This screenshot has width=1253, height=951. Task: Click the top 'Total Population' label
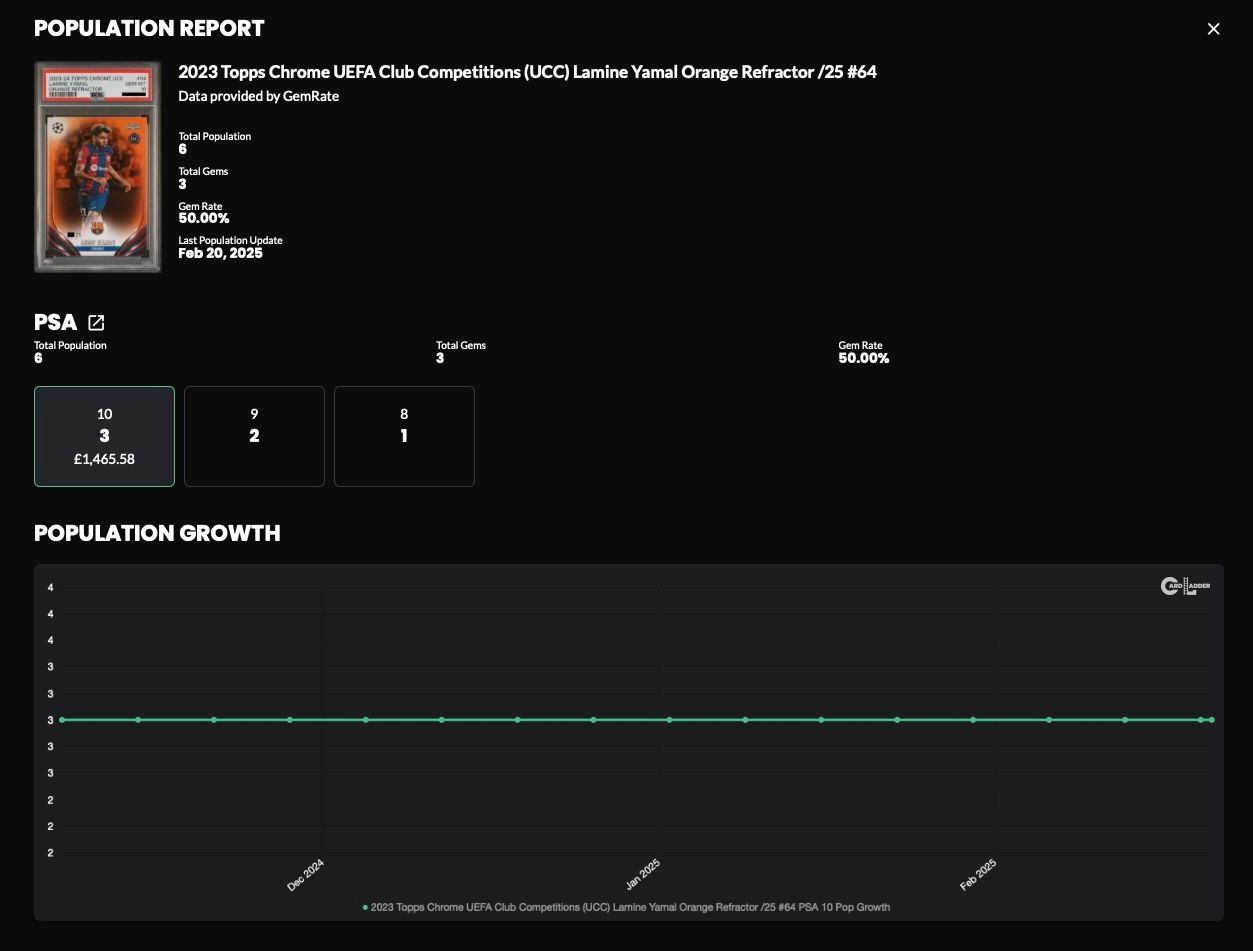(x=214, y=136)
